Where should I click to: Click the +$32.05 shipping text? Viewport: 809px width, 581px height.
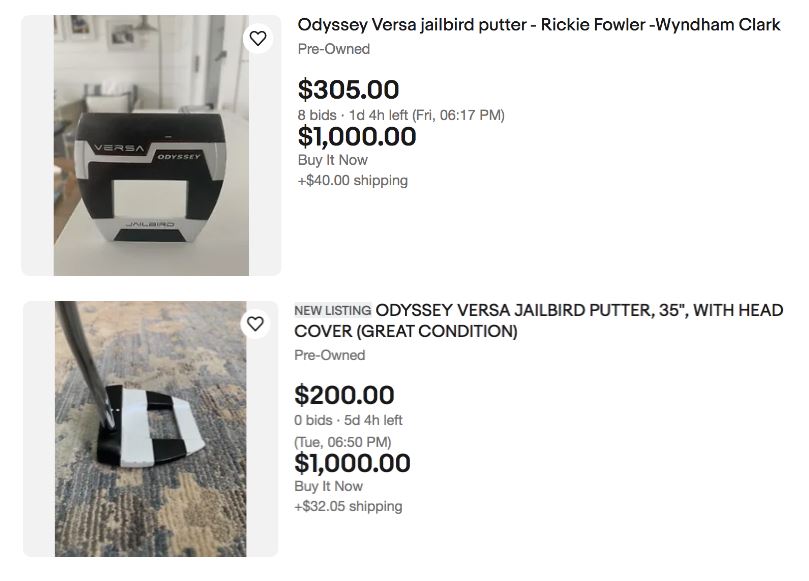point(349,506)
